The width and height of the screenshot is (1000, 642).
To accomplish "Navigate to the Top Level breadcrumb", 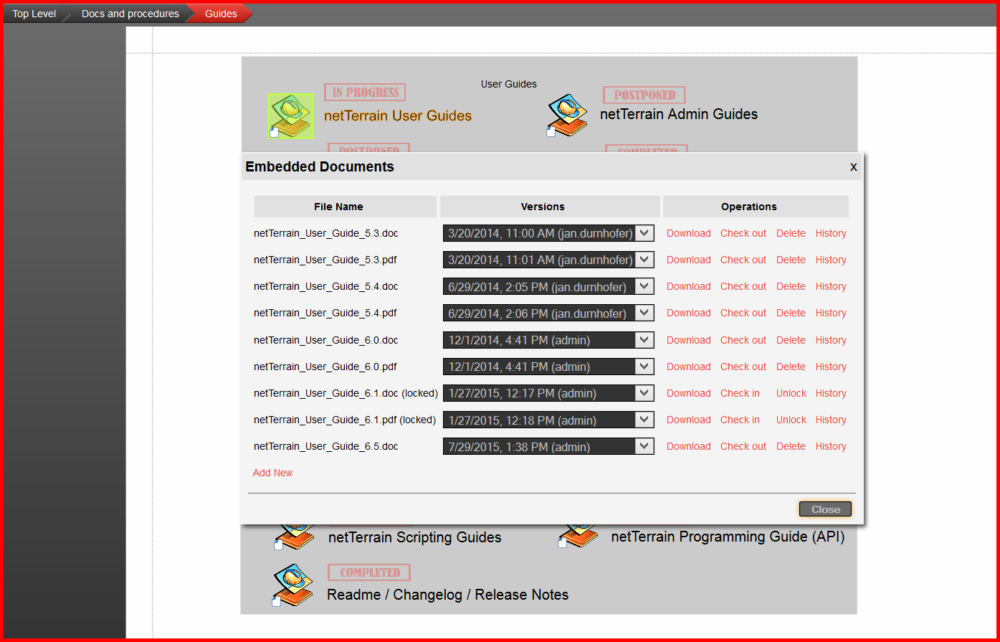I will pyautogui.click(x=33, y=13).
